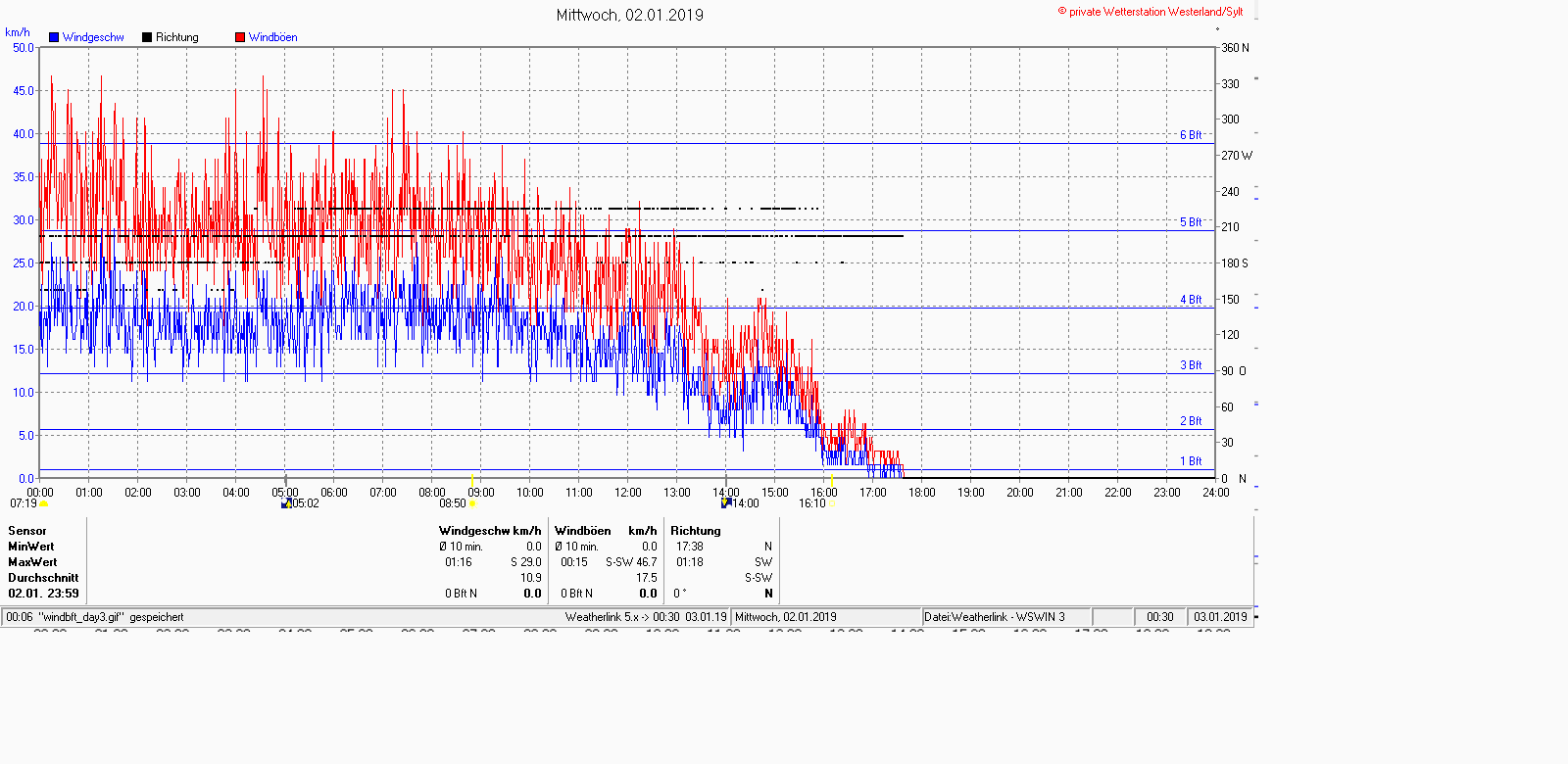Click the '01:16' max wind speed time
1568x764 pixels.
pyautogui.click(x=459, y=562)
